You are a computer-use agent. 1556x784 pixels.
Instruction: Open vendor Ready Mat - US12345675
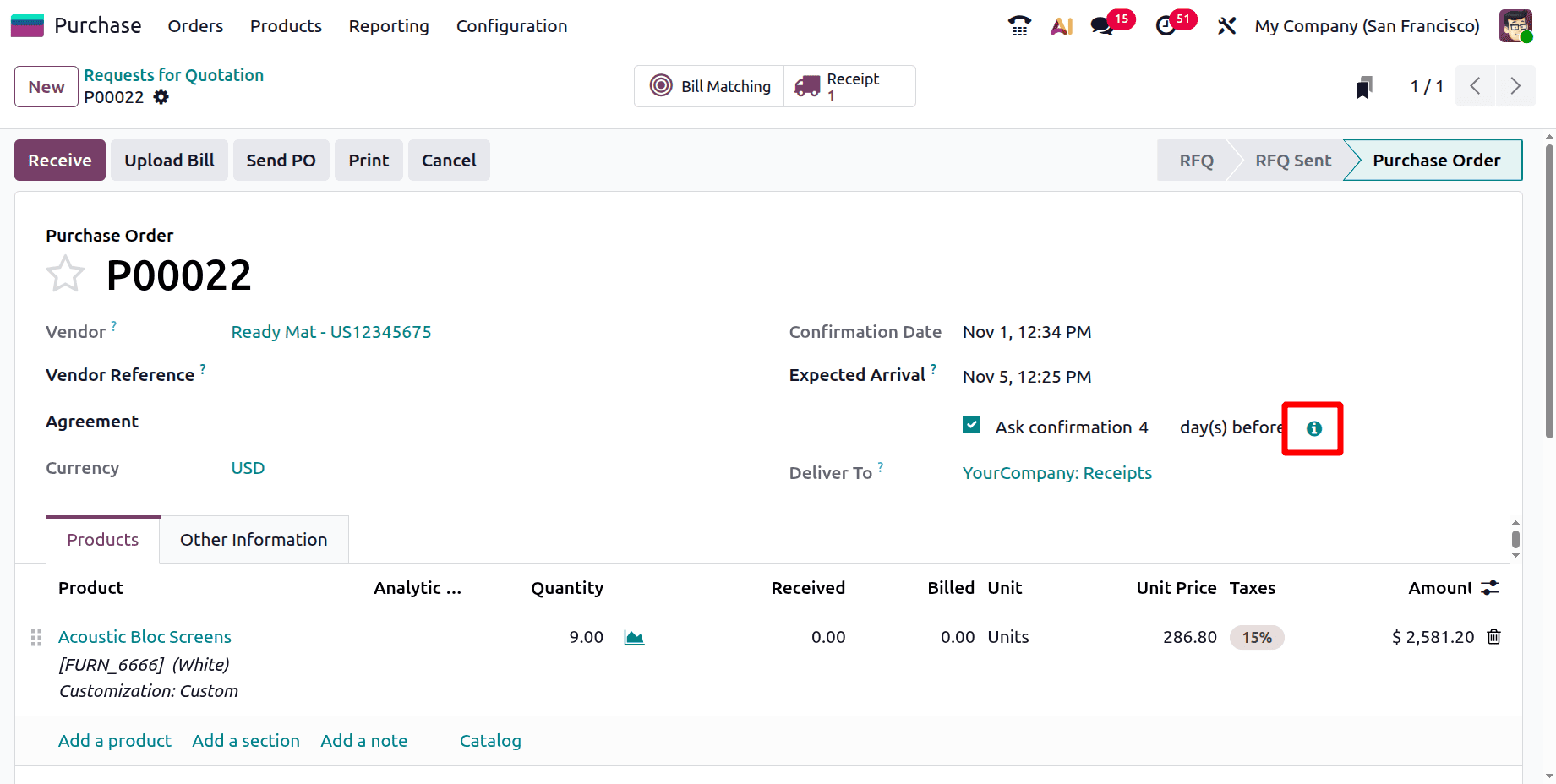[x=331, y=331]
